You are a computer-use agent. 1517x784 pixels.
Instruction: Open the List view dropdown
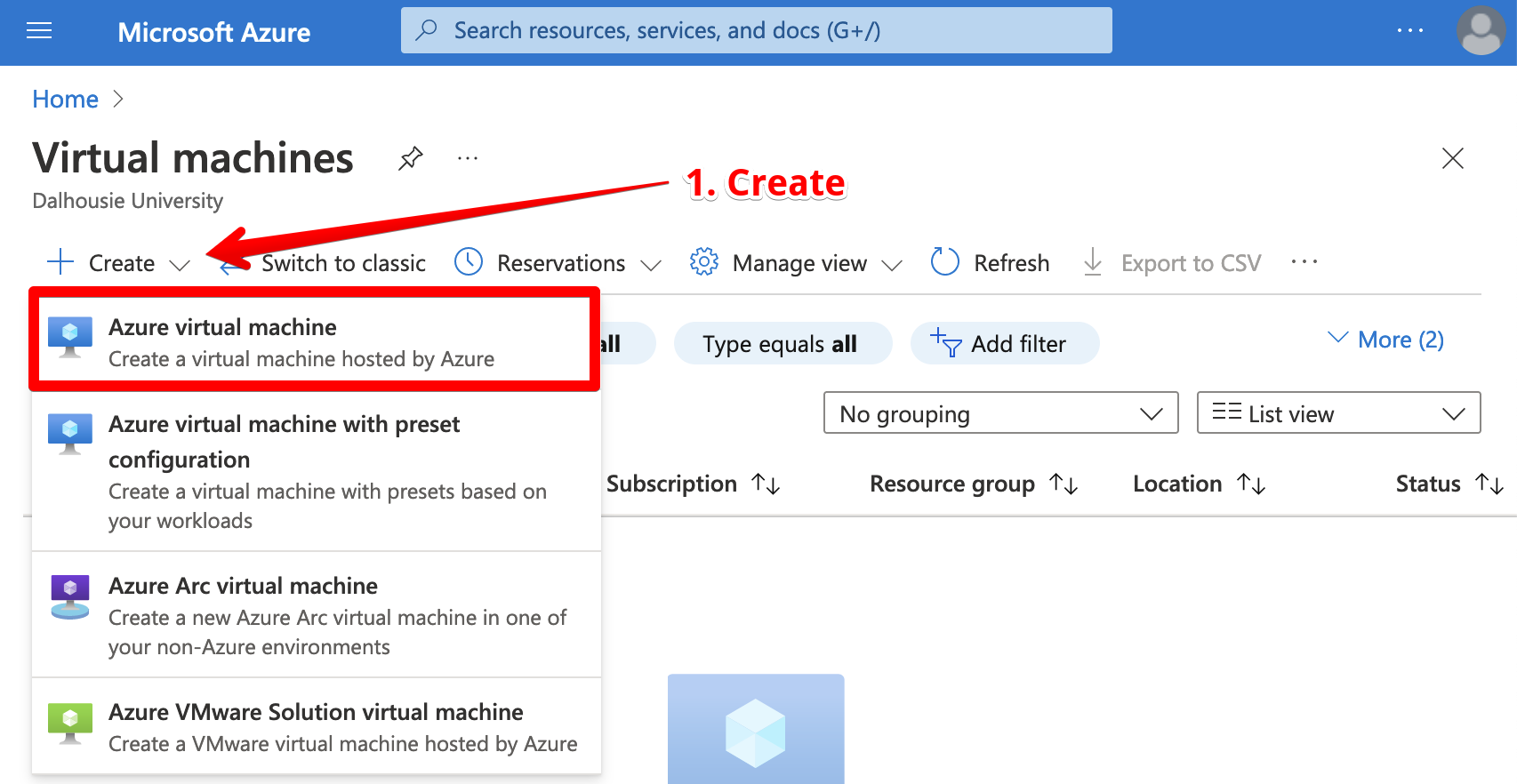(1337, 413)
